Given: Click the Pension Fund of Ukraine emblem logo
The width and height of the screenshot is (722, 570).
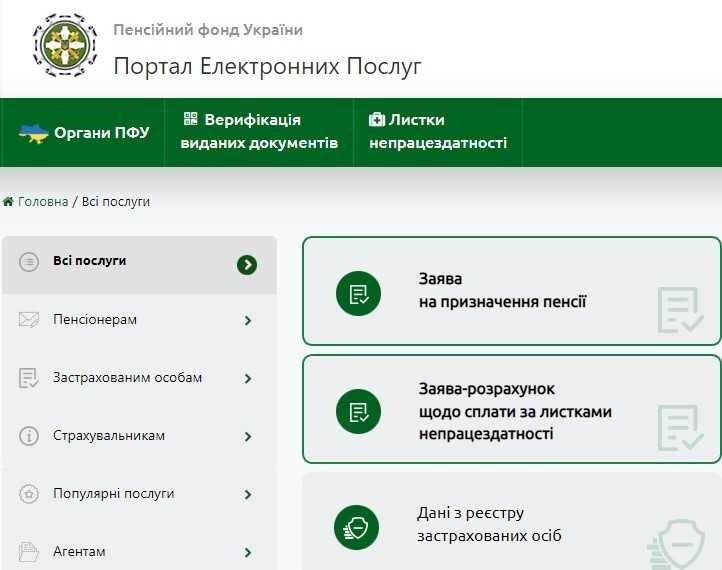Looking at the screenshot, I should [x=65, y=45].
